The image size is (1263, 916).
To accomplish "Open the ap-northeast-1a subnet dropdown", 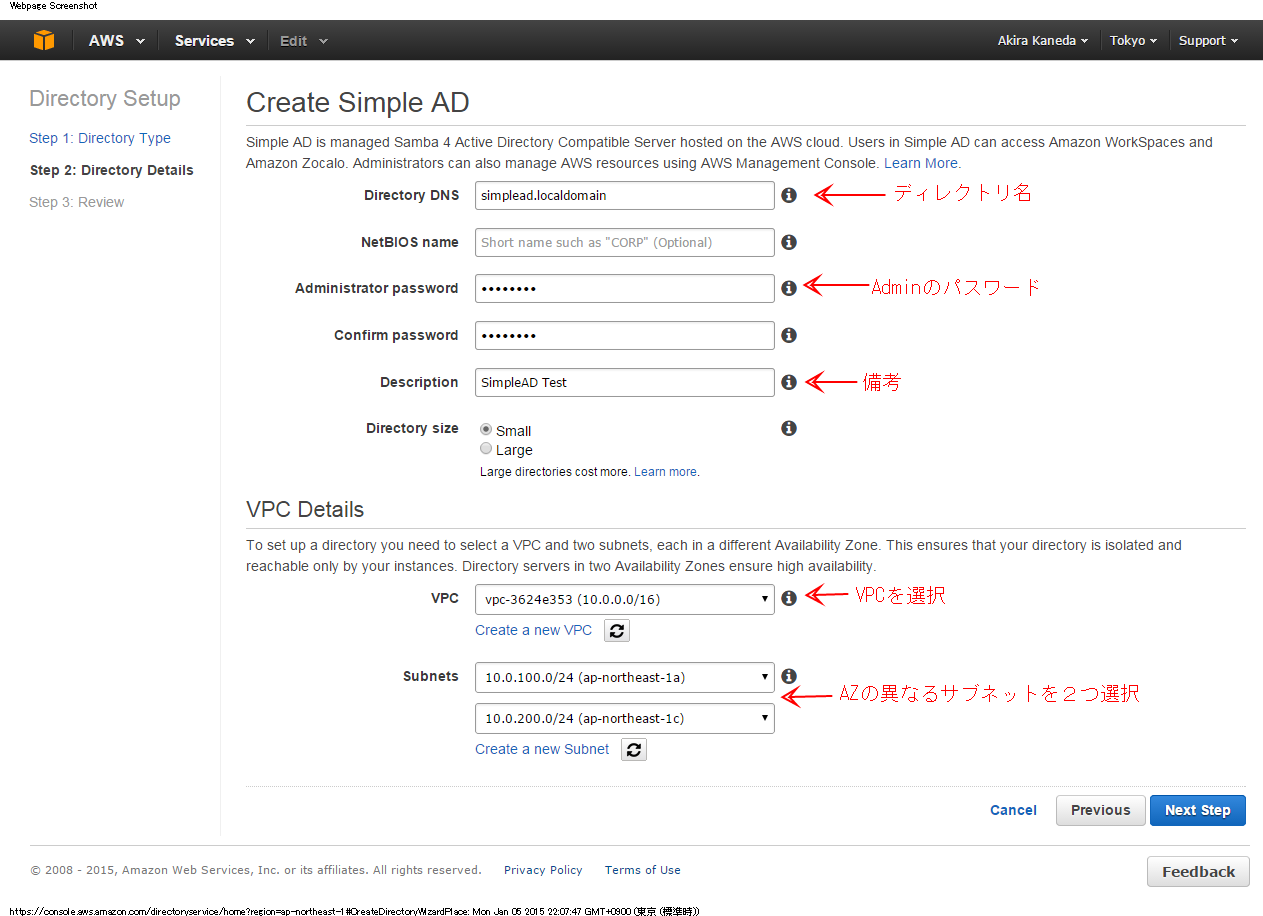I will [x=624, y=677].
